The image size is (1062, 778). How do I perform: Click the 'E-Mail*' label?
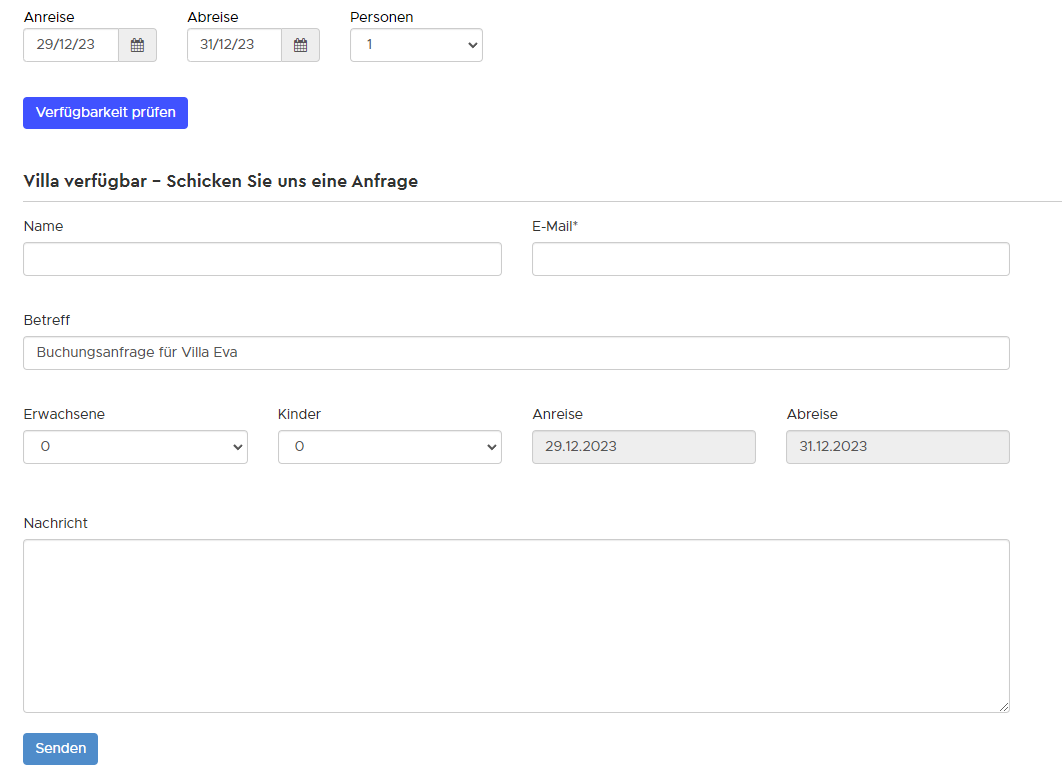(x=555, y=226)
